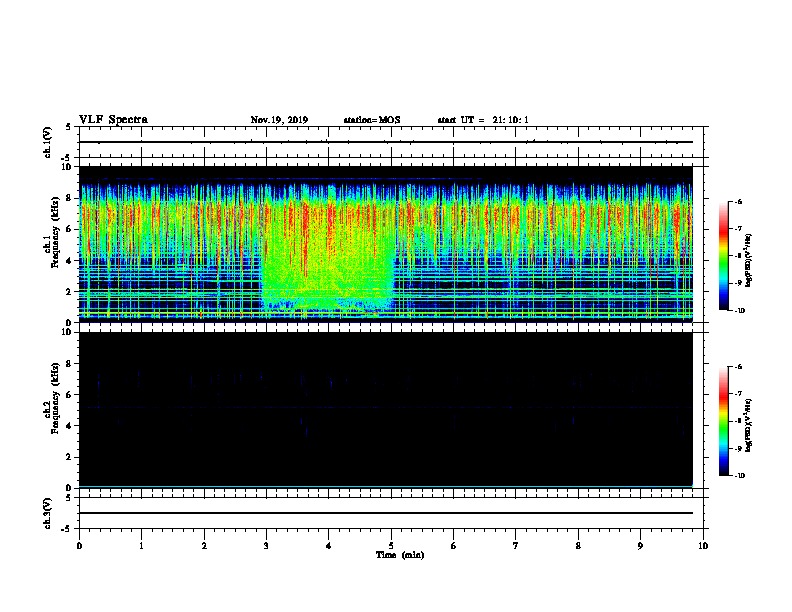Click the "VLF Spectra" plot title

pyautogui.click(x=113, y=120)
